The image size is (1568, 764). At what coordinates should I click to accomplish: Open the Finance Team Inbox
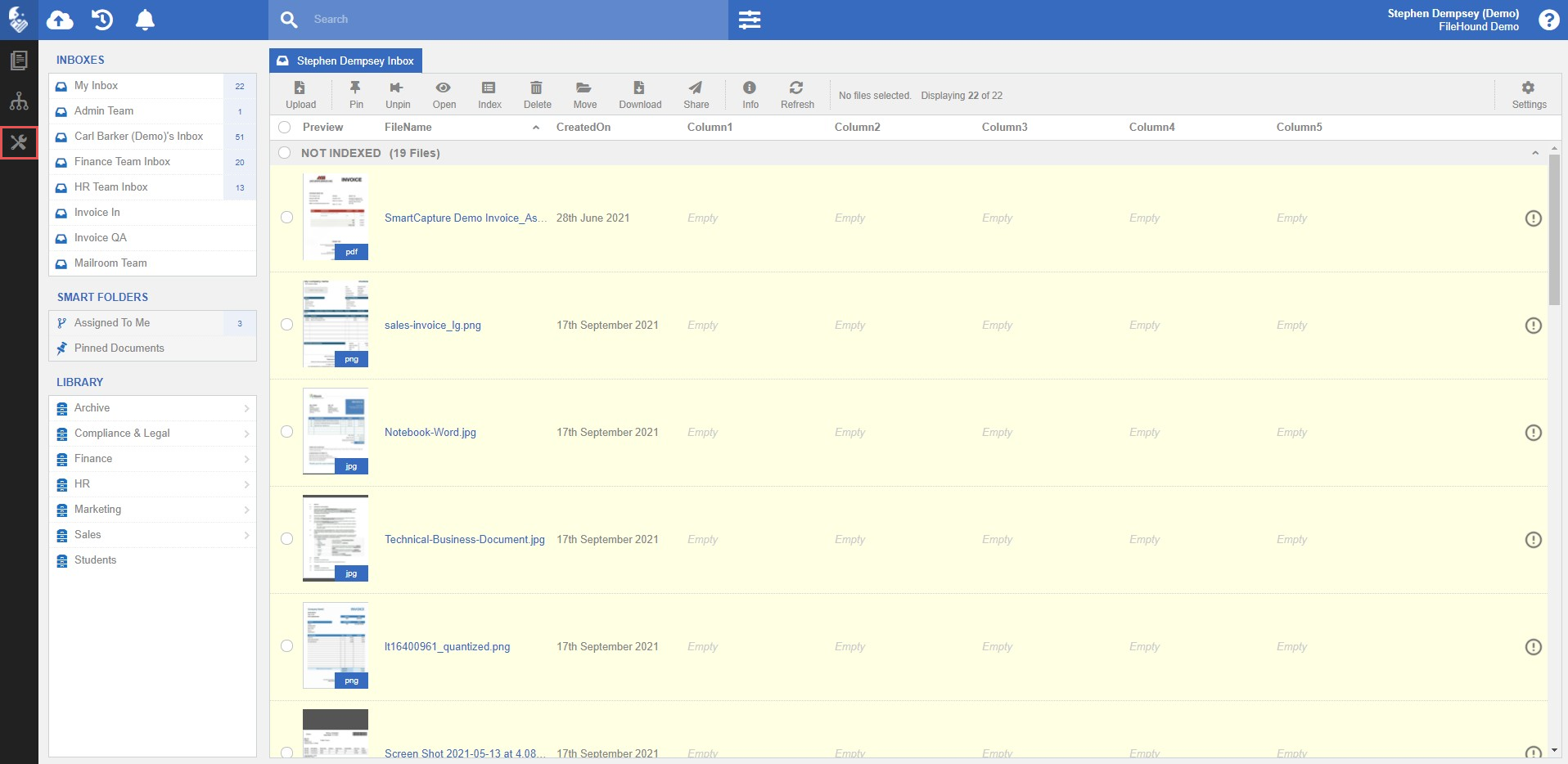[x=152, y=162]
